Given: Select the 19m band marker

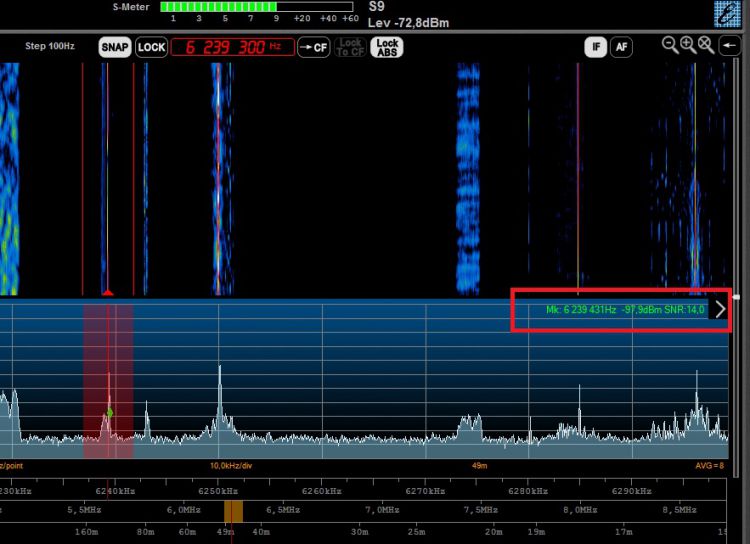Looking at the screenshot, I should pos(536,532).
